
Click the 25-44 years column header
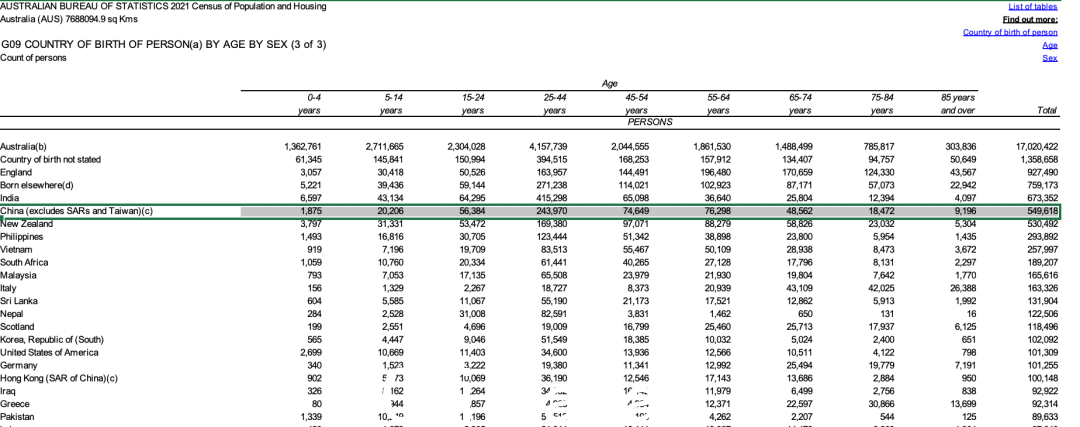pyautogui.click(x=556, y=104)
